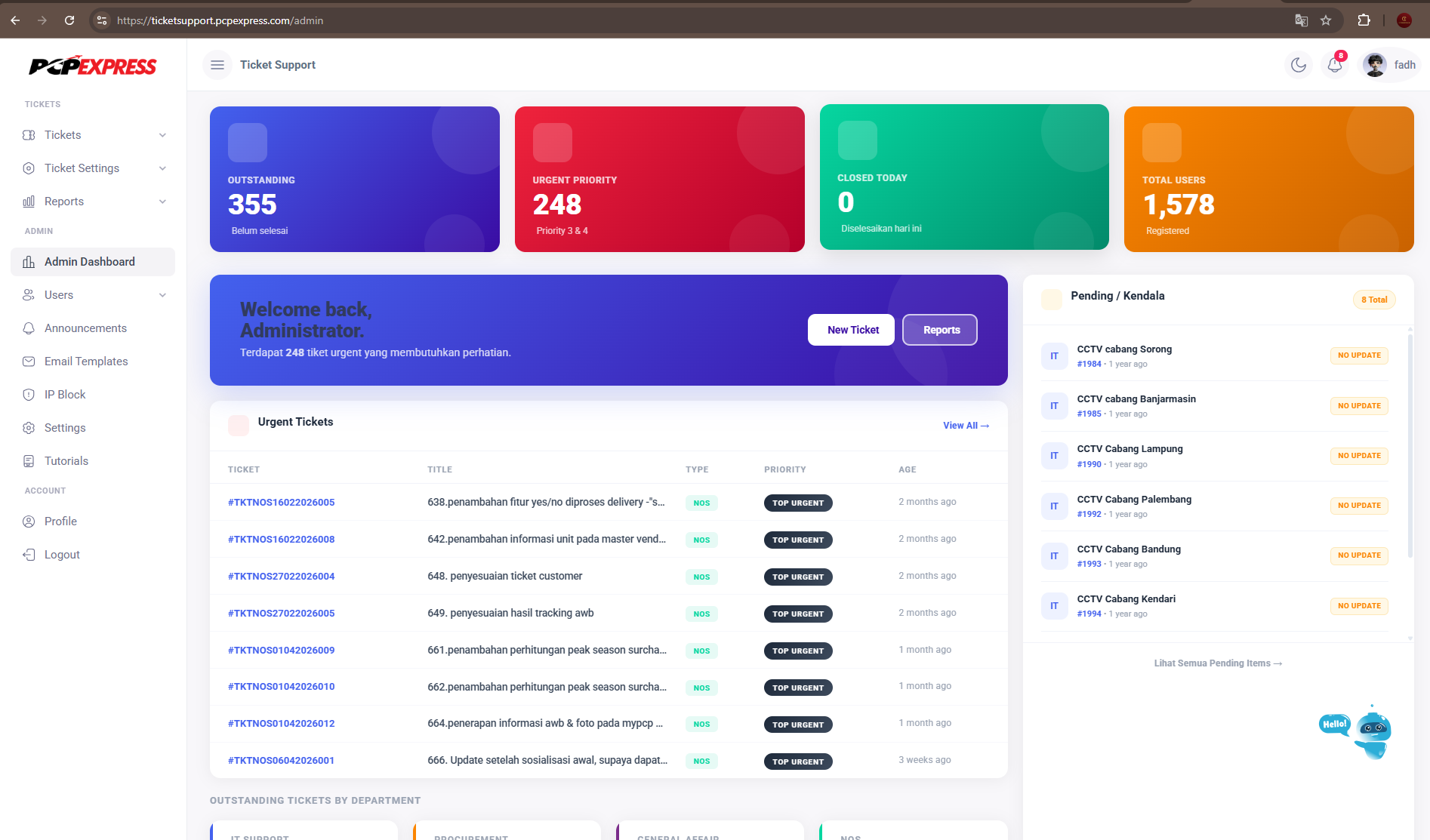Click the Admin Dashboard sidebar icon

tap(29, 262)
